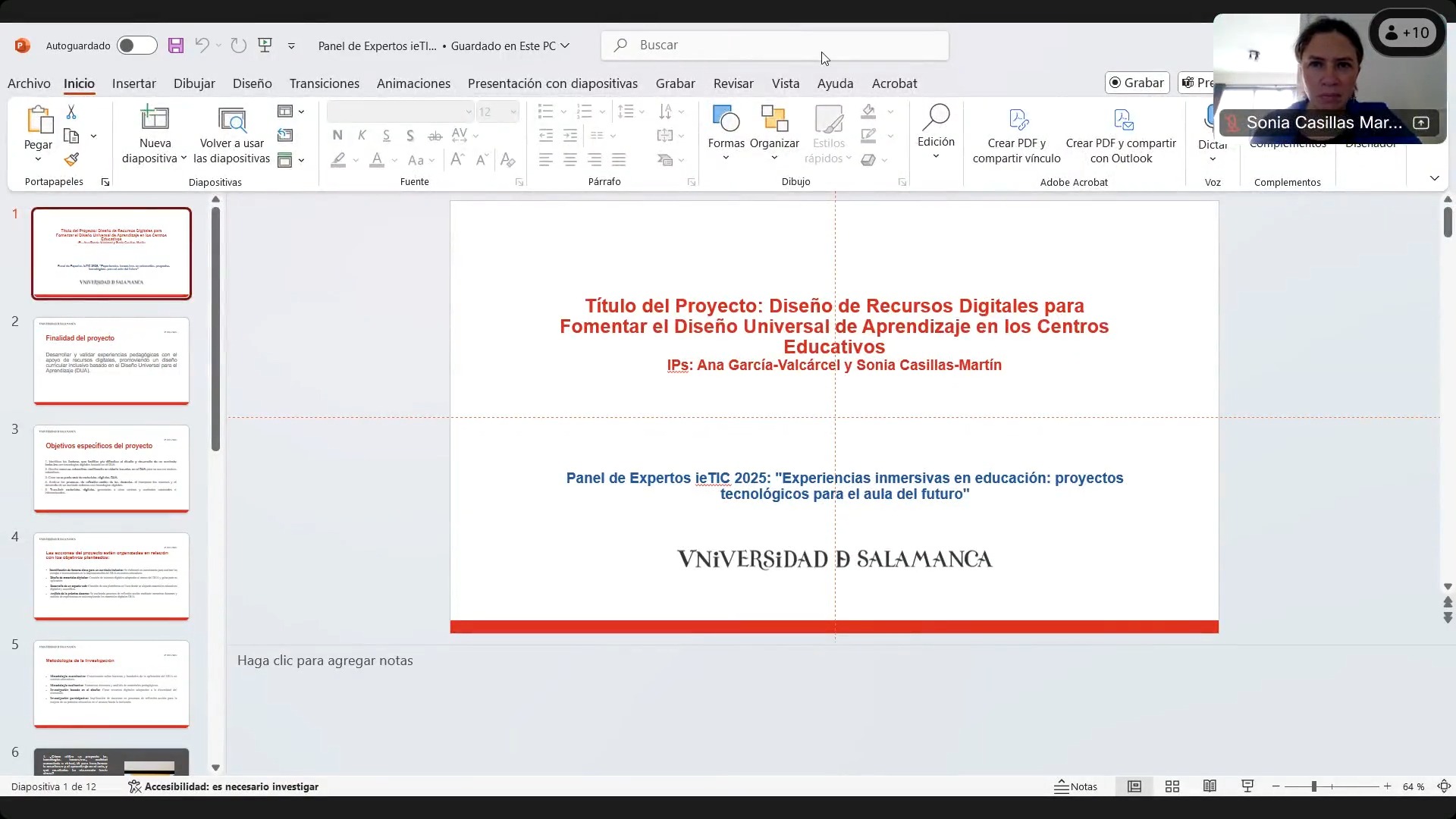Undo the last action

coord(202,45)
